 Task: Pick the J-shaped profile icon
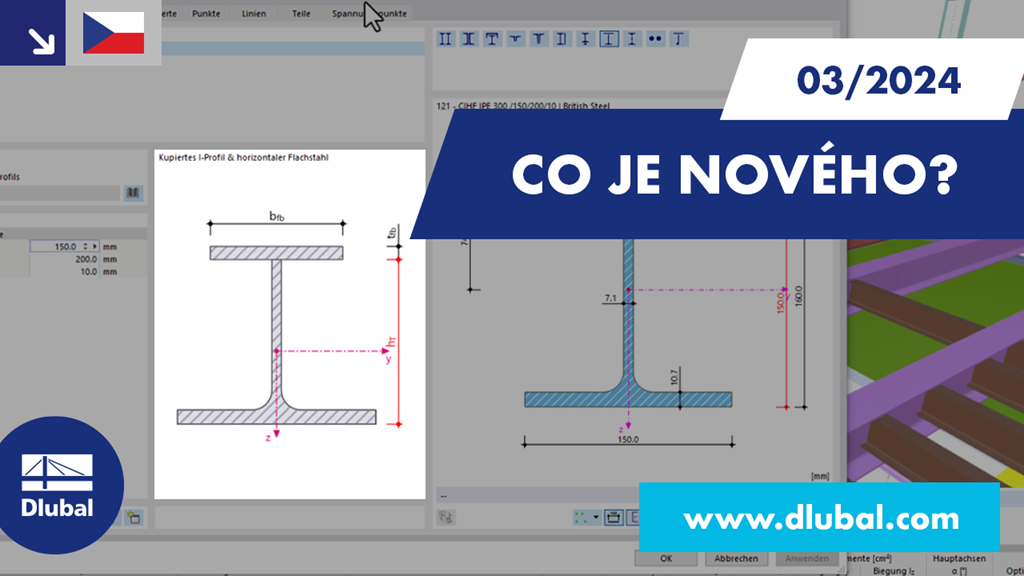click(679, 39)
